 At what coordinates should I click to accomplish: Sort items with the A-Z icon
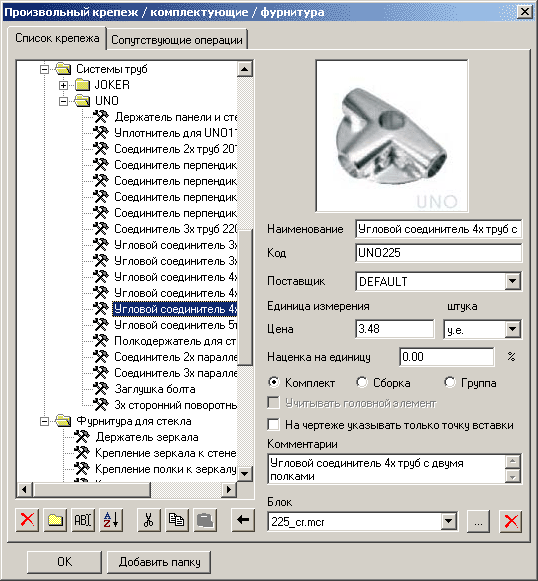tap(111, 520)
